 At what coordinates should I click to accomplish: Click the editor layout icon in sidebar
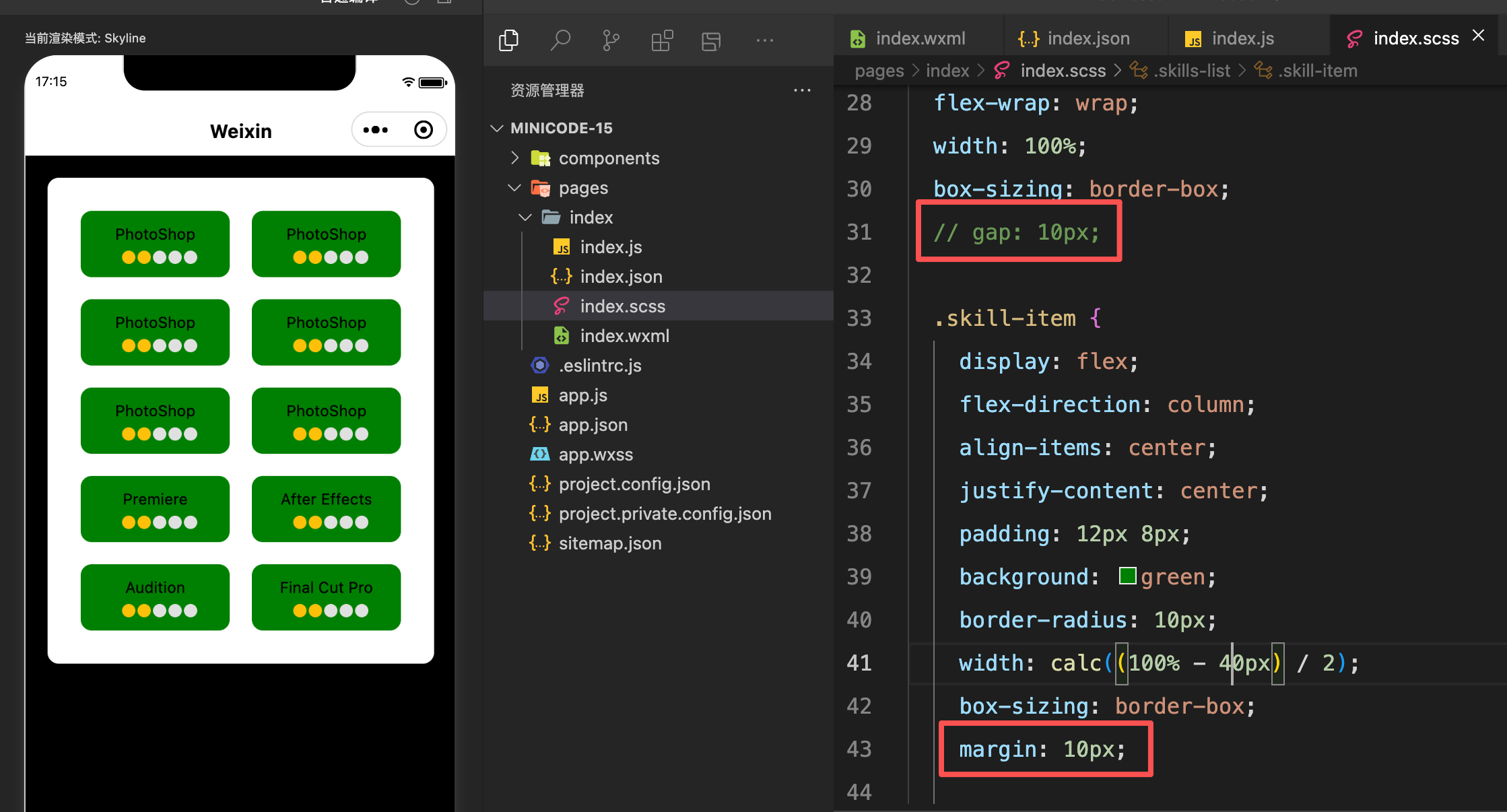click(711, 40)
